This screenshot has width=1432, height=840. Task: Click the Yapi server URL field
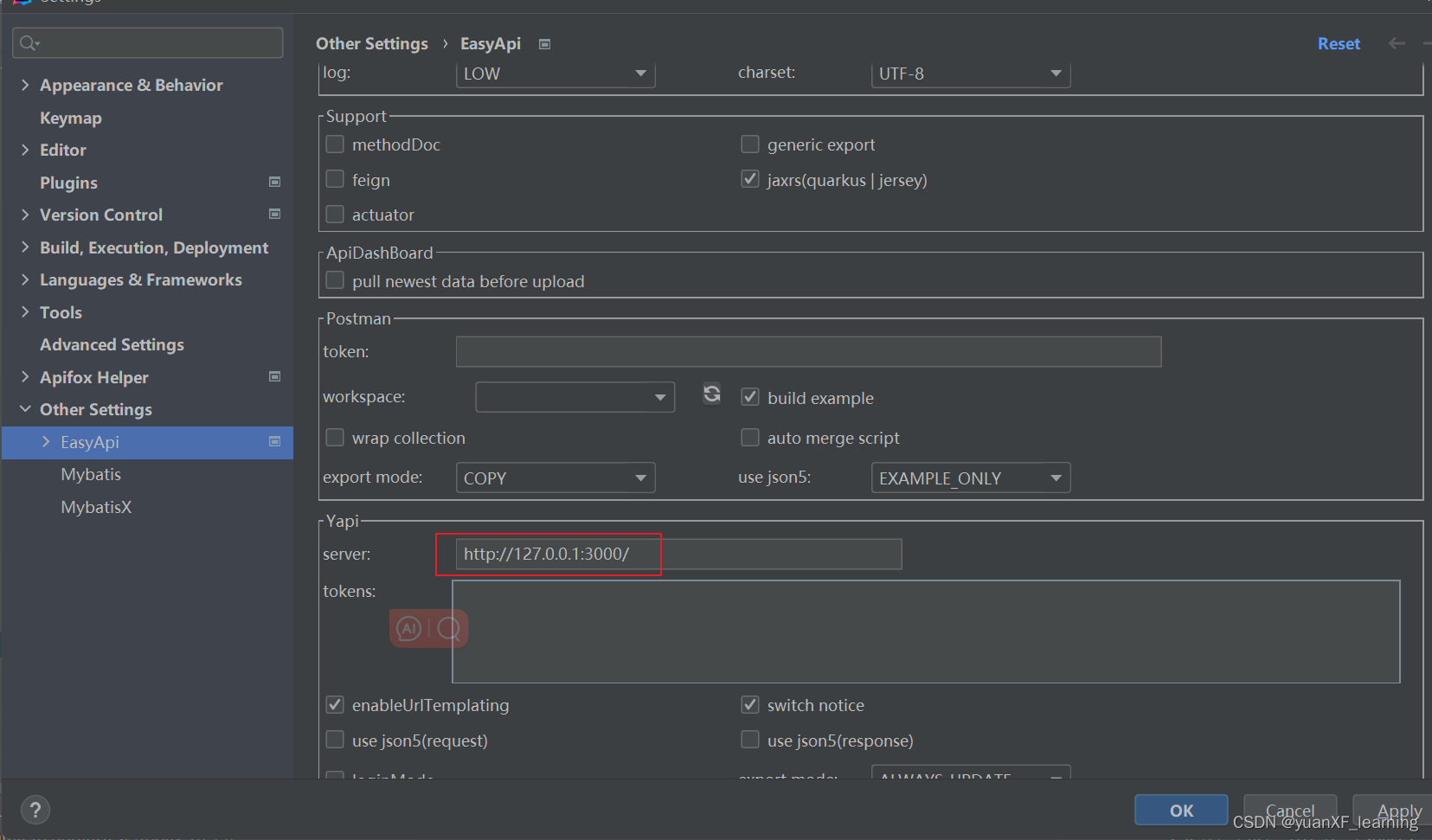pos(679,554)
